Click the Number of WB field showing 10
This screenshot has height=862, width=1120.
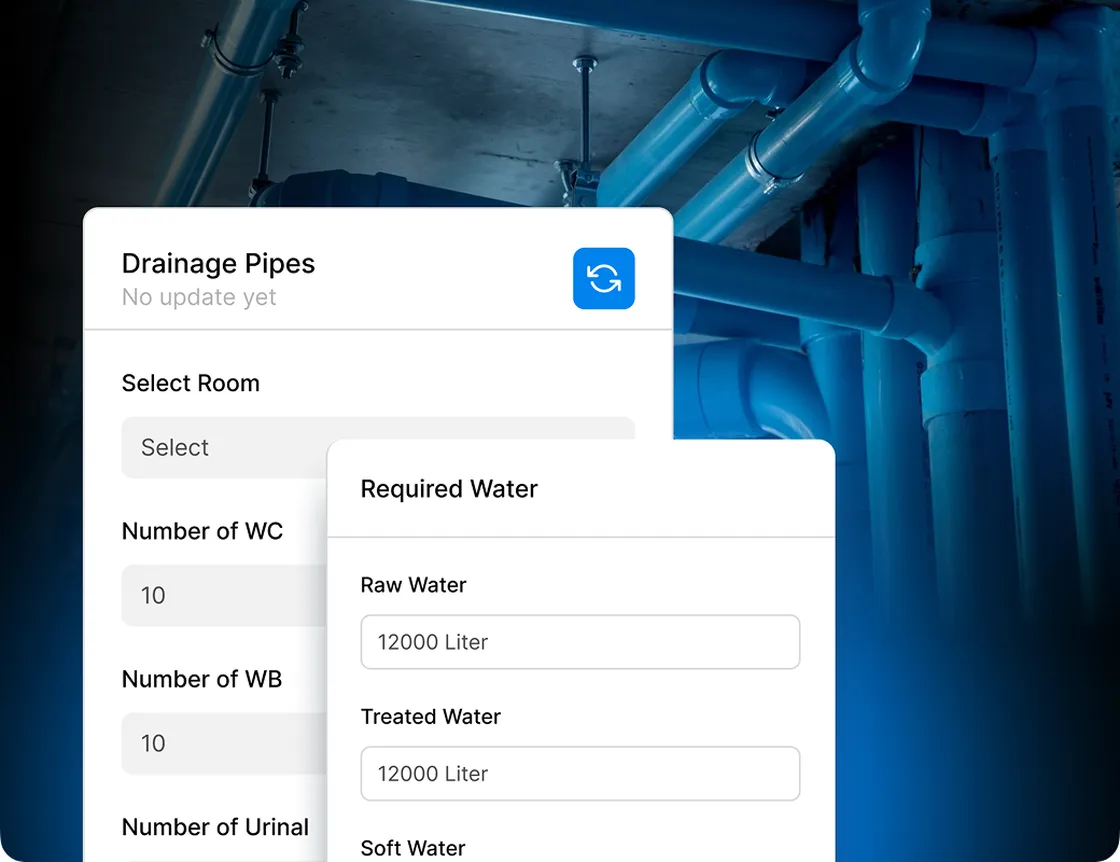click(x=224, y=743)
